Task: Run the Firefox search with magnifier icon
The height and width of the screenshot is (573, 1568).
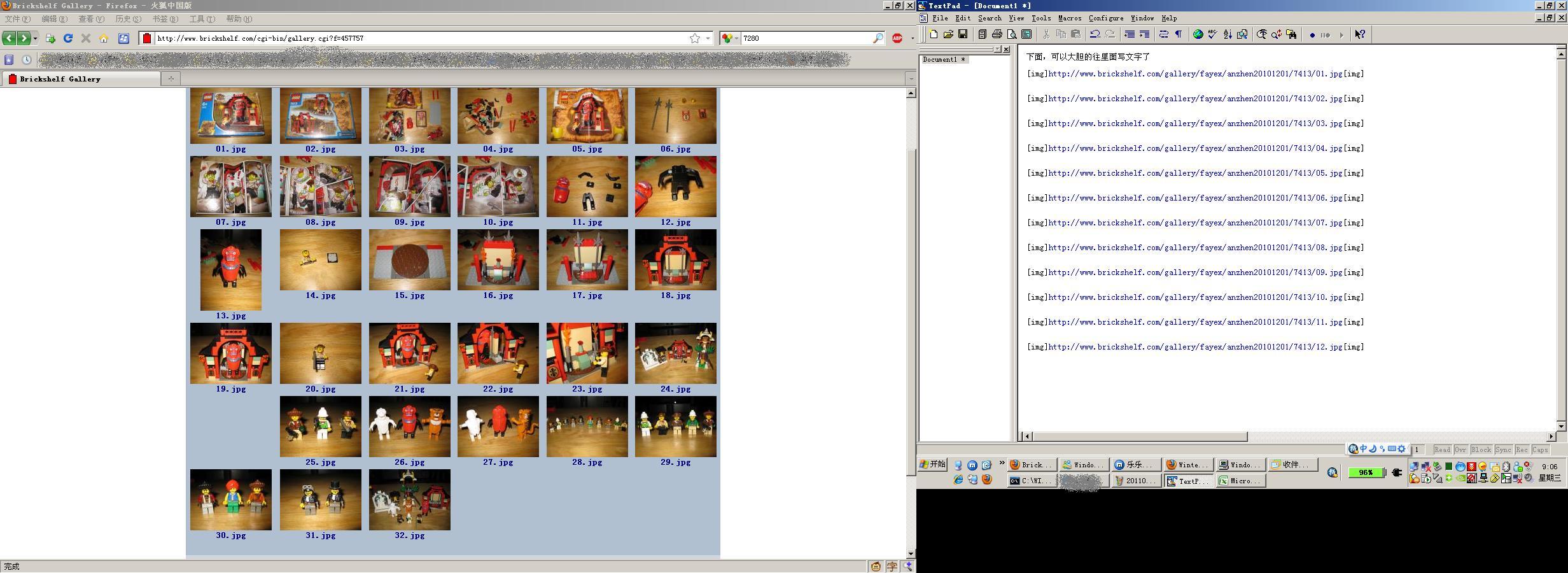Action: (x=878, y=38)
